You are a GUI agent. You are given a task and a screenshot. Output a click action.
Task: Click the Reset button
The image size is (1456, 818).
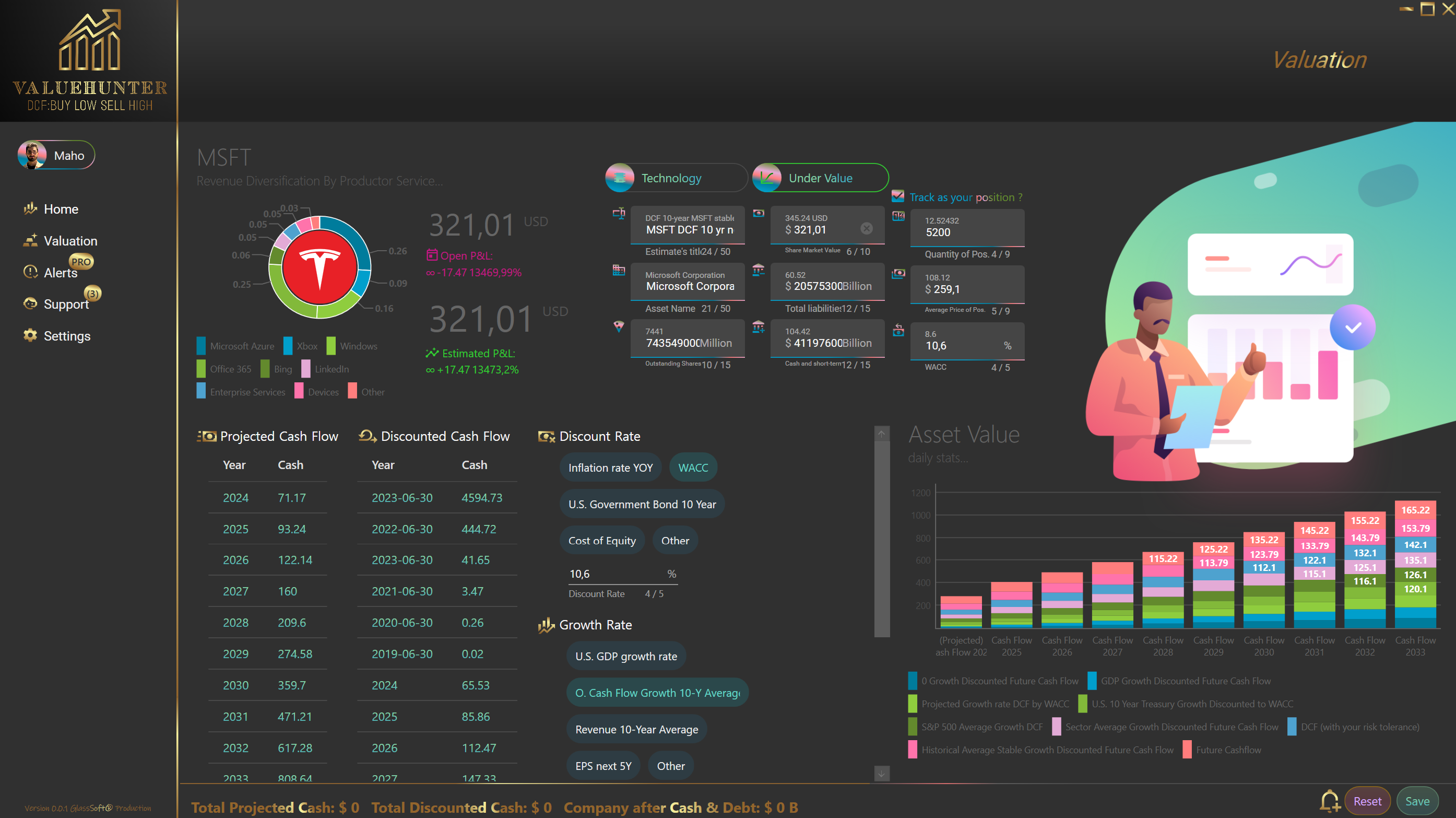(1367, 801)
